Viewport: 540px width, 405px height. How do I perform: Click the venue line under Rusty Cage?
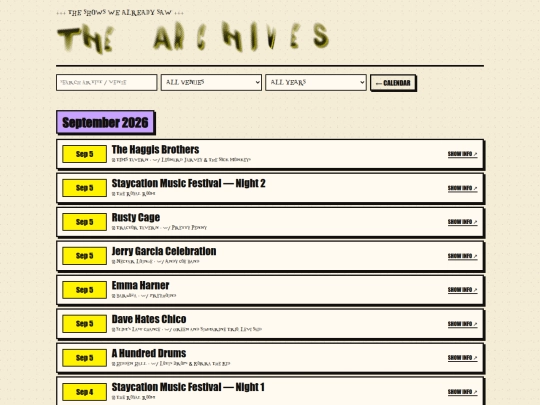click(x=159, y=228)
